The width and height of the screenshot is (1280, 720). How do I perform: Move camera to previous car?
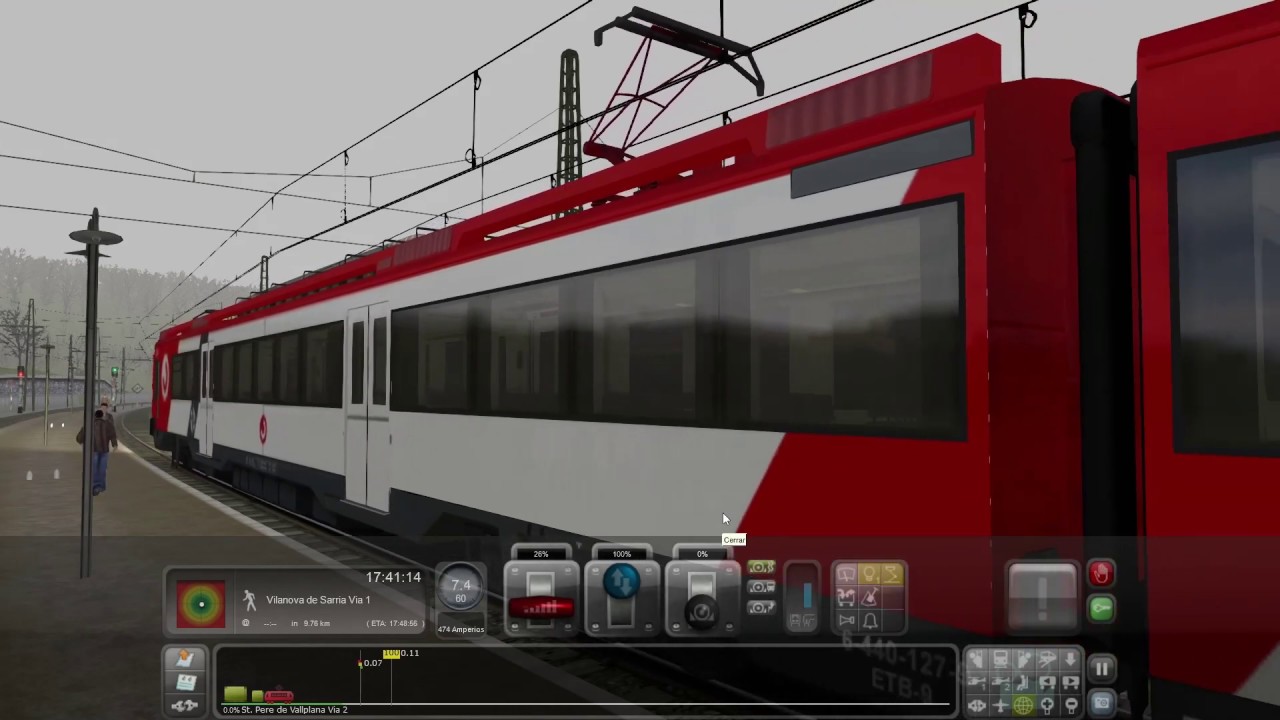(1047, 683)
